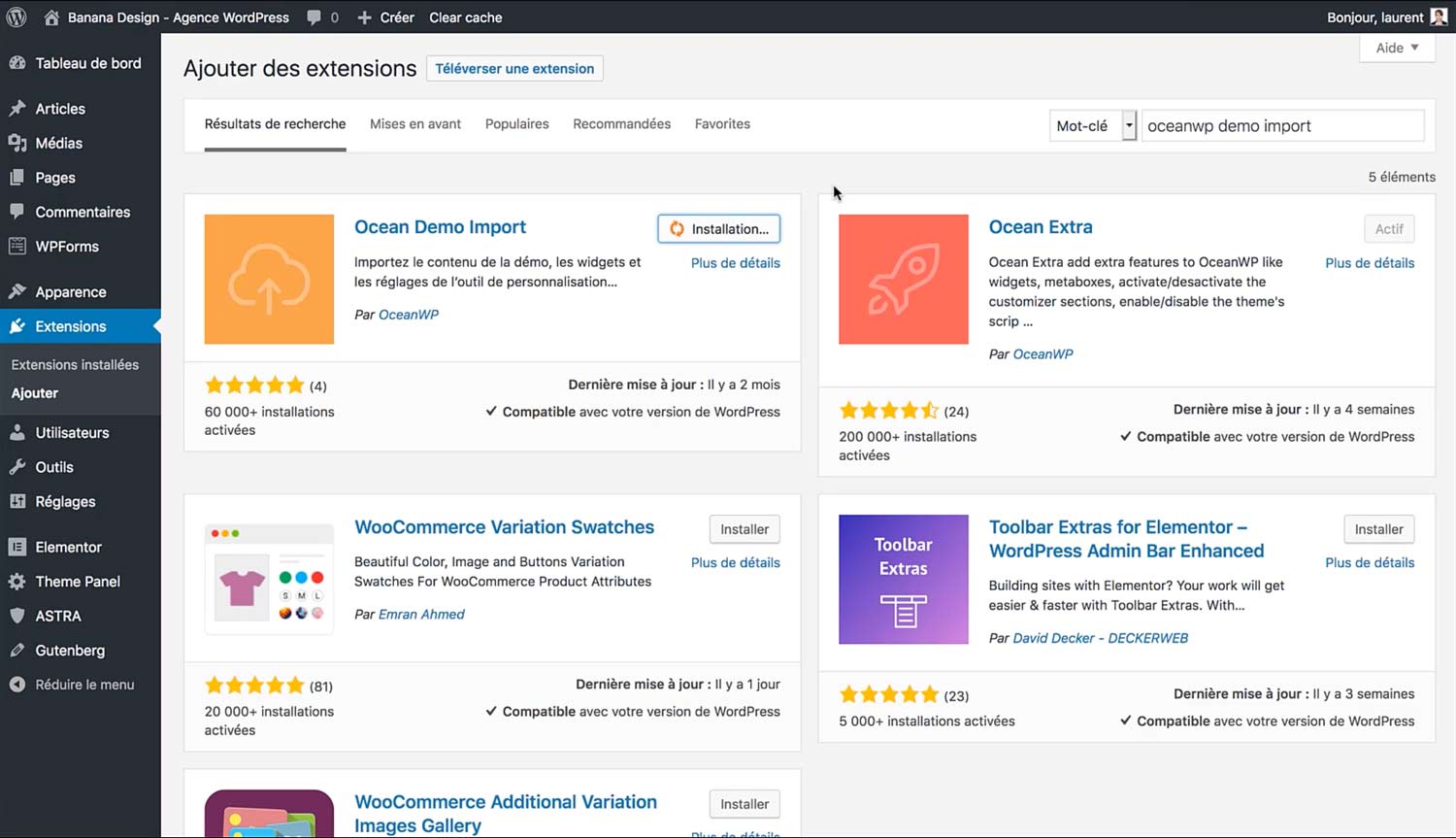
Task: Open Plus de détails for Toolbar Extras
Action: coord(1370,562)
